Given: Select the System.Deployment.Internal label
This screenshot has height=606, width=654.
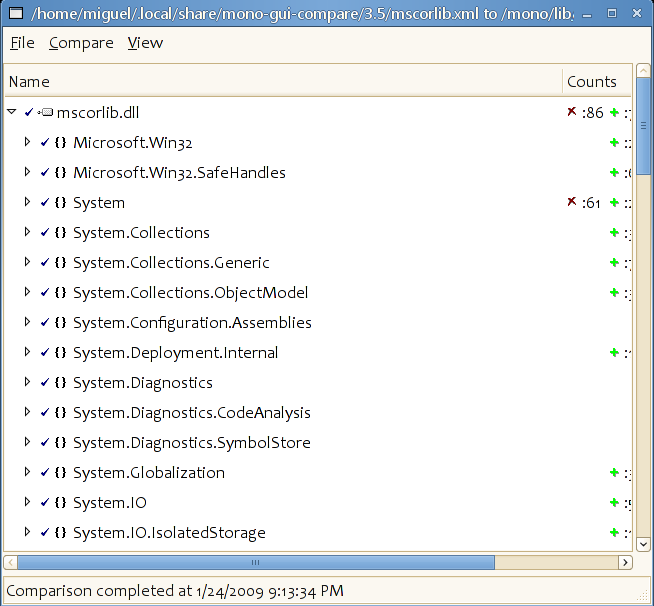Looking at the screenshot, I should [175, 353].
